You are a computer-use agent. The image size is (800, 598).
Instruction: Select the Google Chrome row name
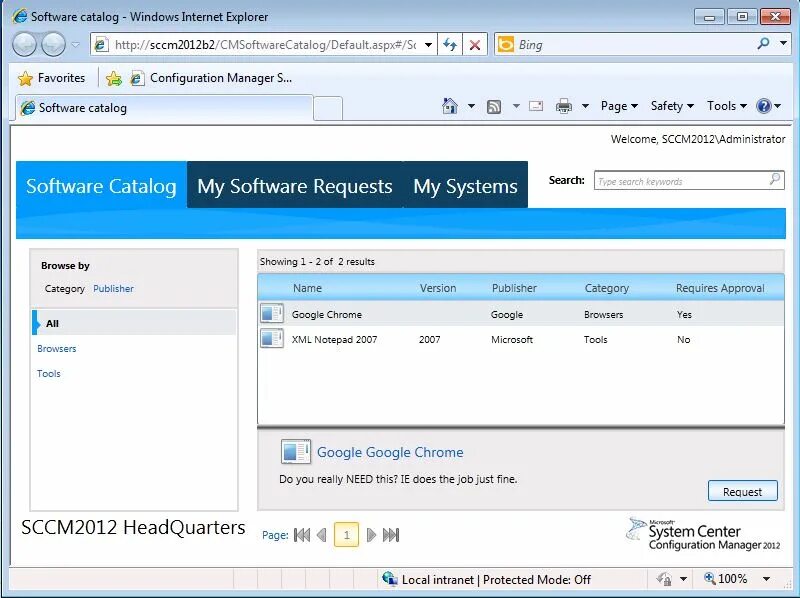327,315
